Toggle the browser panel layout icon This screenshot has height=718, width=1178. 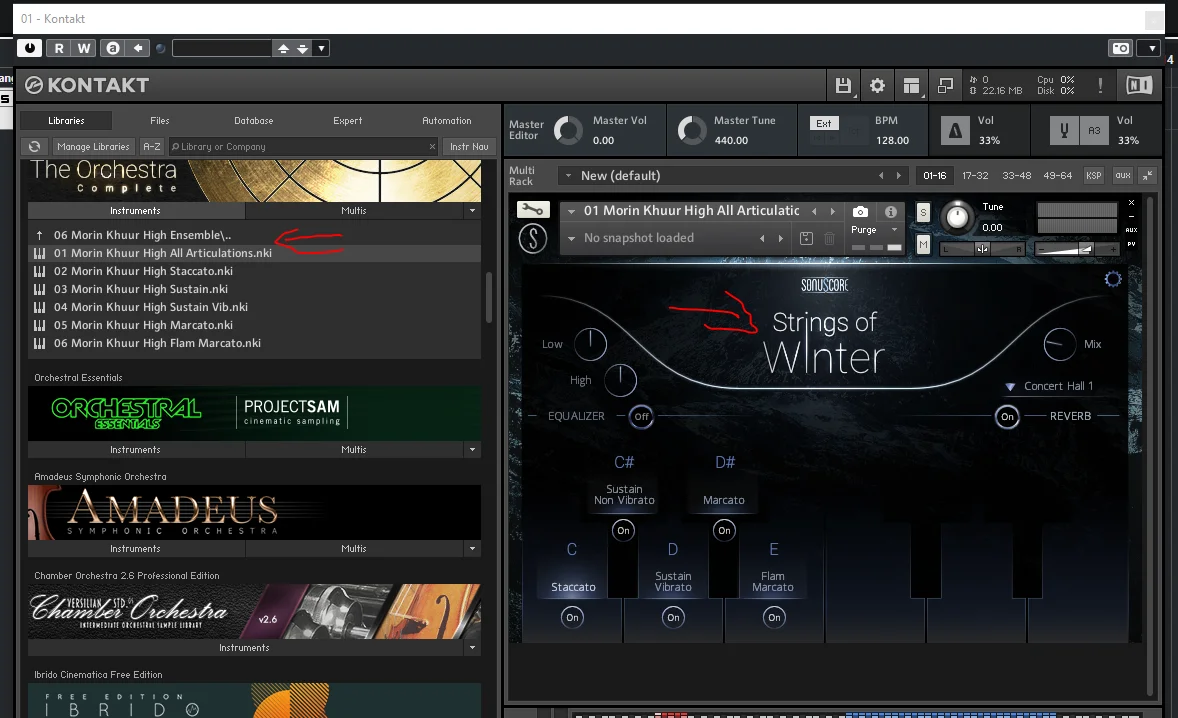[911, 86]
